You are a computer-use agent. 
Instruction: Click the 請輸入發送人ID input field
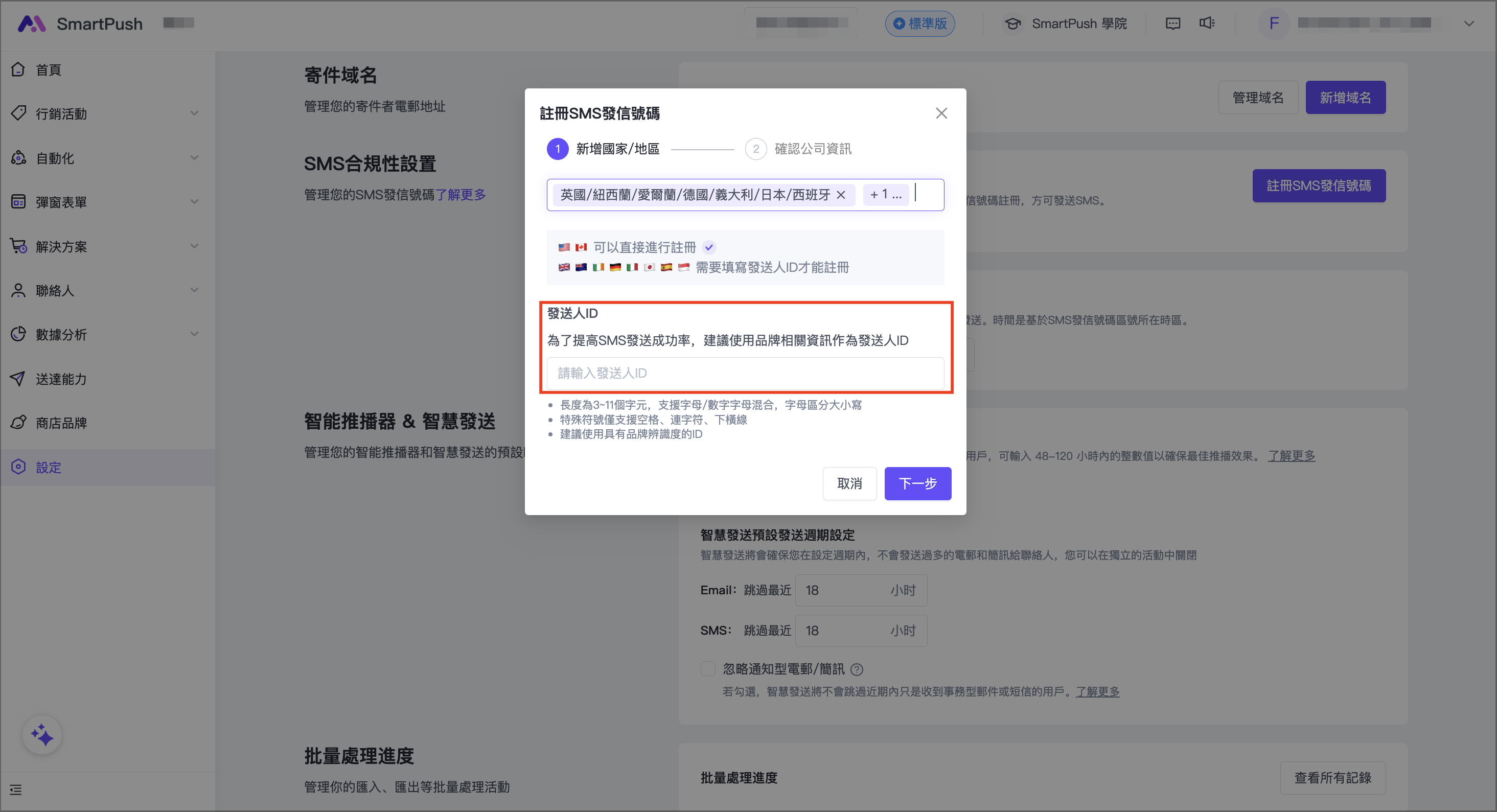(745, 373)
